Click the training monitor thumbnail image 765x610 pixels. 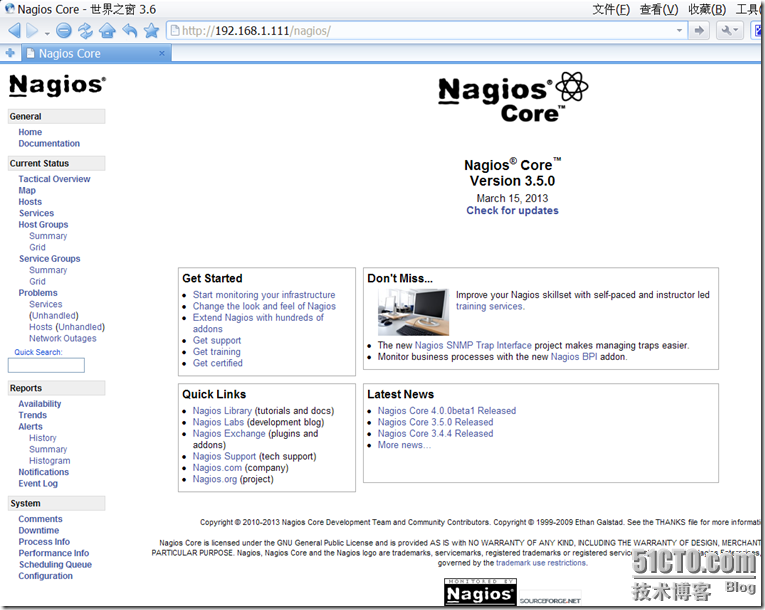413,311
